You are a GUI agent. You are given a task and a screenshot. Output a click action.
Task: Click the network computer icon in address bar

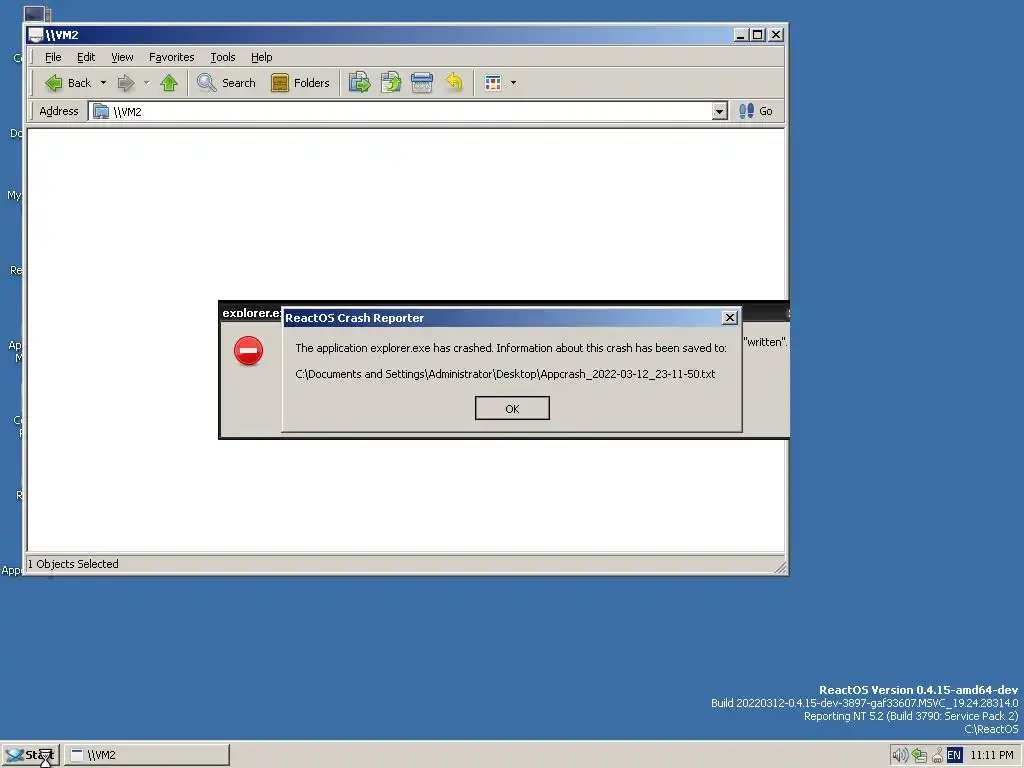[x=101, y=112]
